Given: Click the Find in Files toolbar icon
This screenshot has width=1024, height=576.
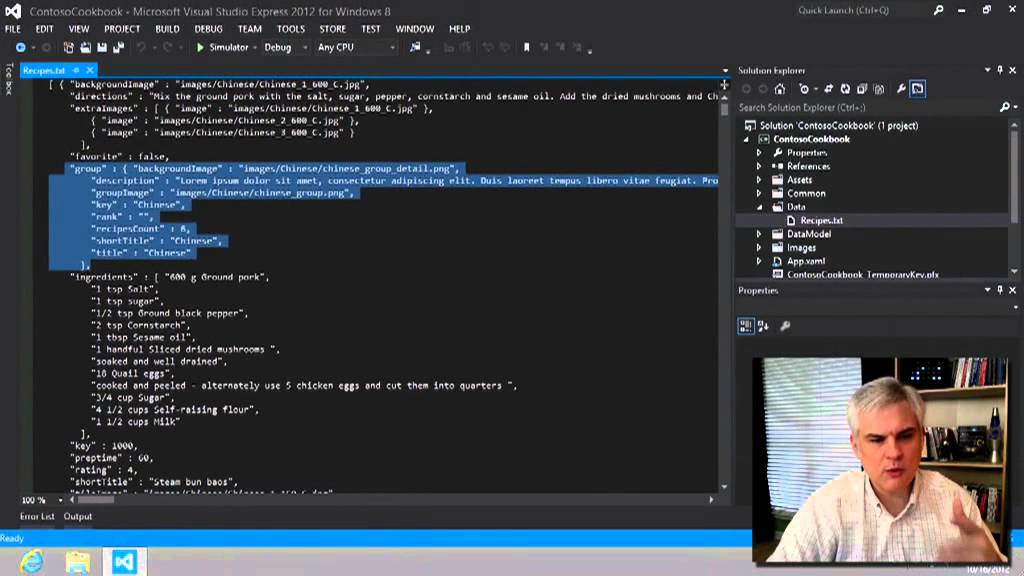Looking at the screenshot, I should pos(415,48).
